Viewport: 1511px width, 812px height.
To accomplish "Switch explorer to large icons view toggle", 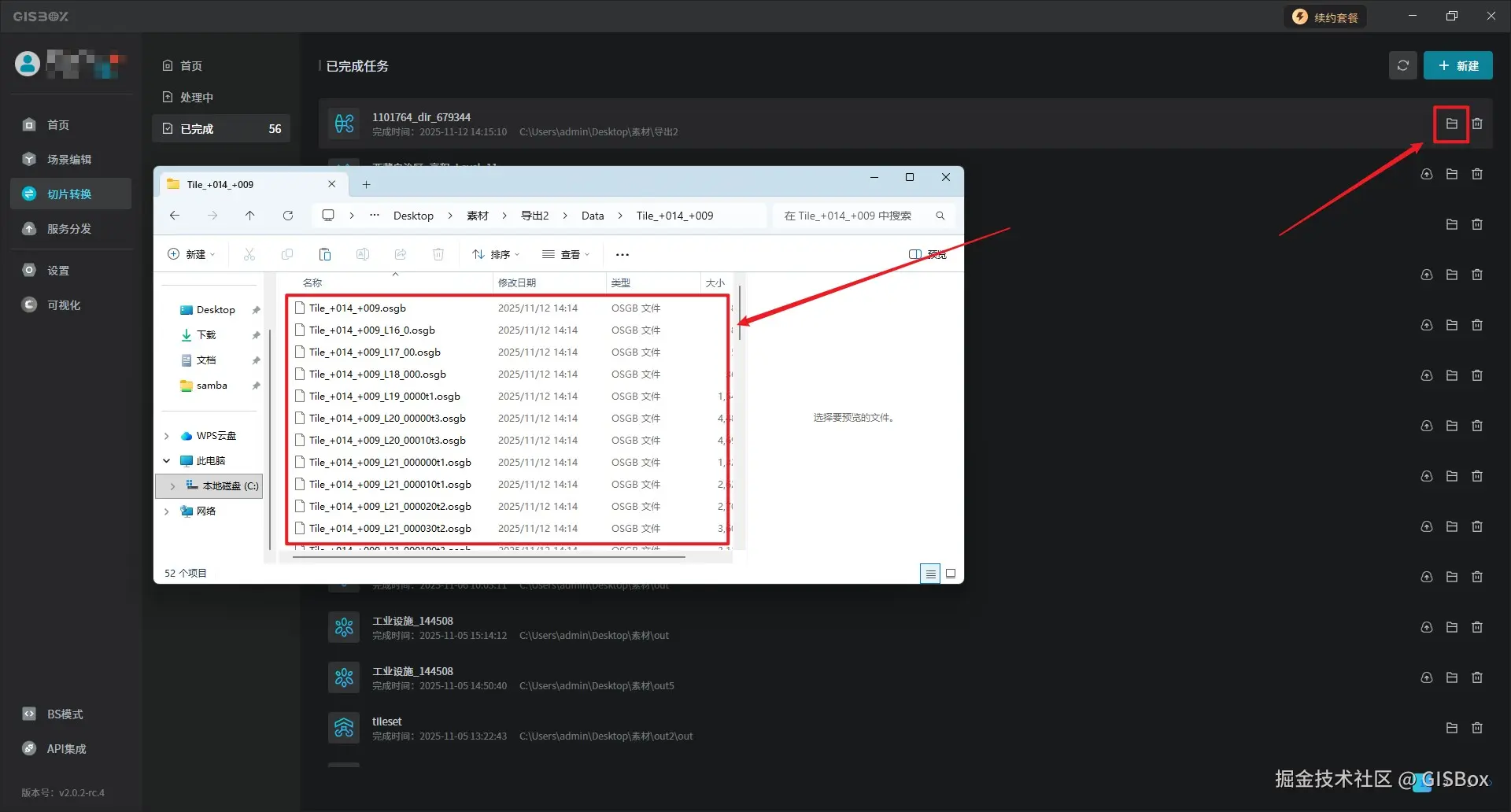I will 951,574.
